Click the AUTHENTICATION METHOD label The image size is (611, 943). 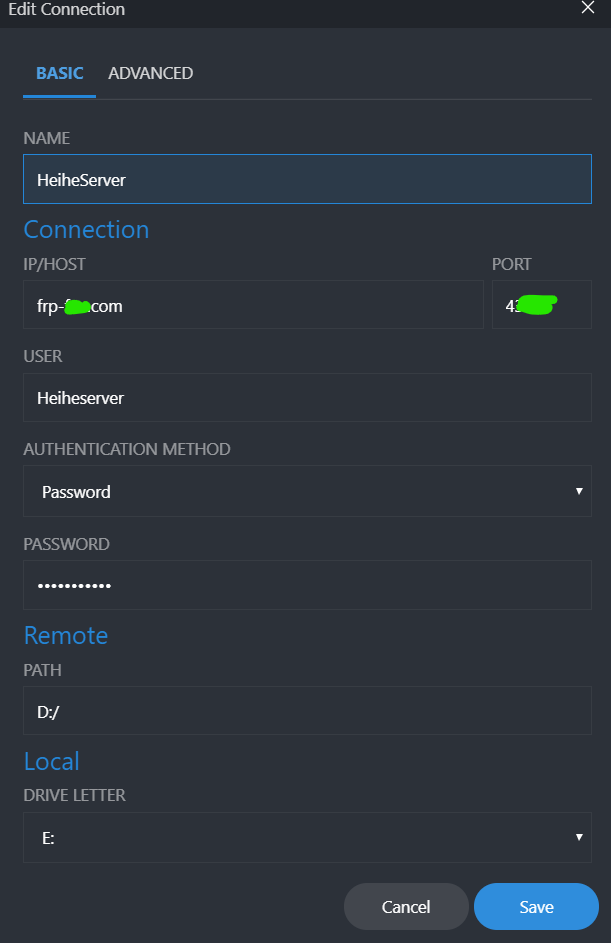[127, 449]
